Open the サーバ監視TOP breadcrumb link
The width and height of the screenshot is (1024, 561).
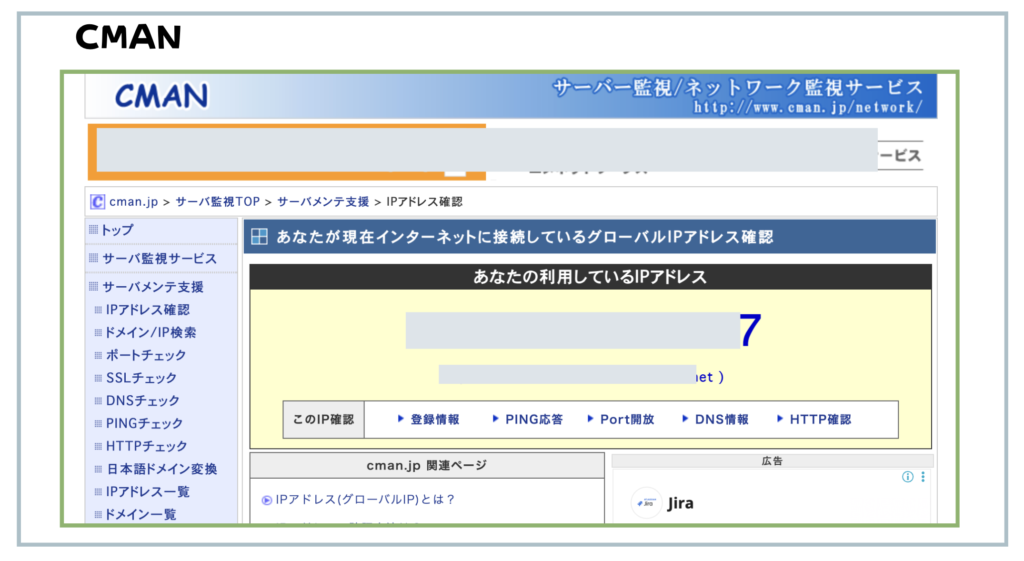[x=217, y=202]
